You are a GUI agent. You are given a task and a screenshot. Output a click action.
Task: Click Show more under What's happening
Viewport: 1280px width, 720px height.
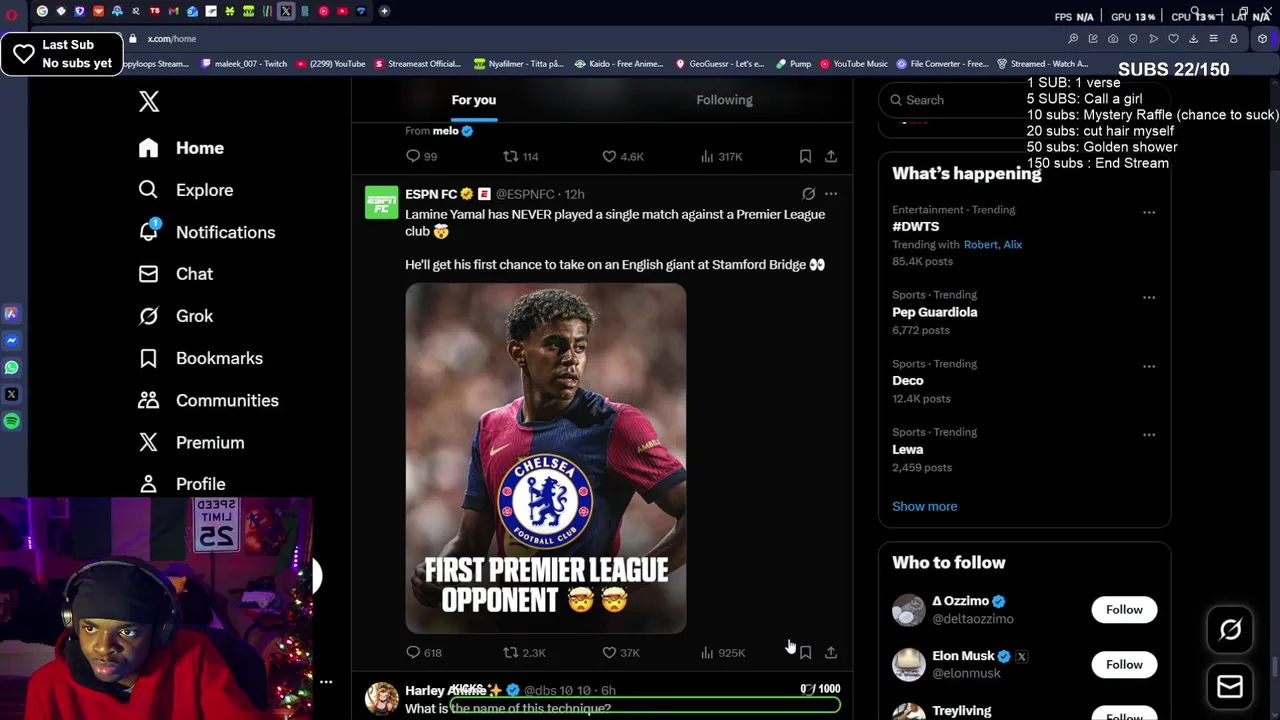pos(924,506)
